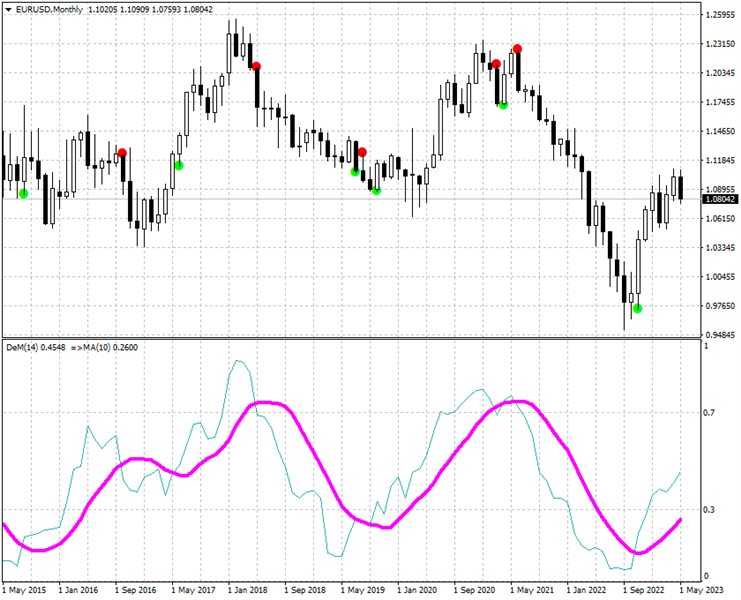
Task: Click the 1 May 2023 date label
Action: [x=701, y=590]
